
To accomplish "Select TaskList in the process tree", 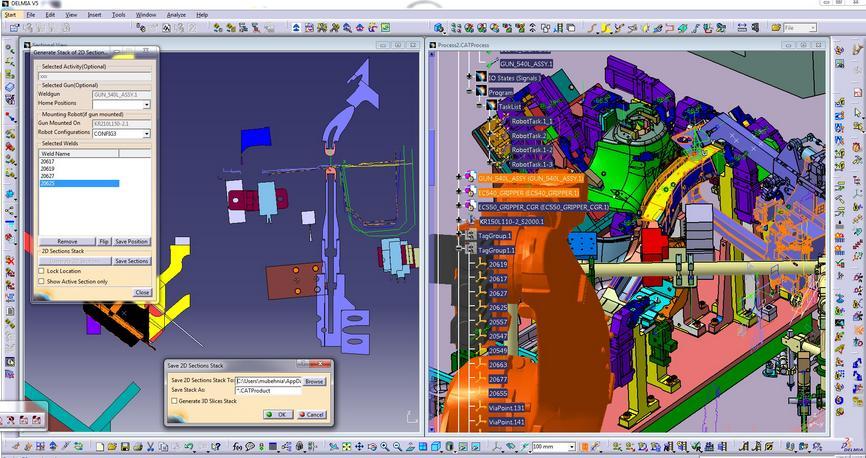I will [510, 106].
